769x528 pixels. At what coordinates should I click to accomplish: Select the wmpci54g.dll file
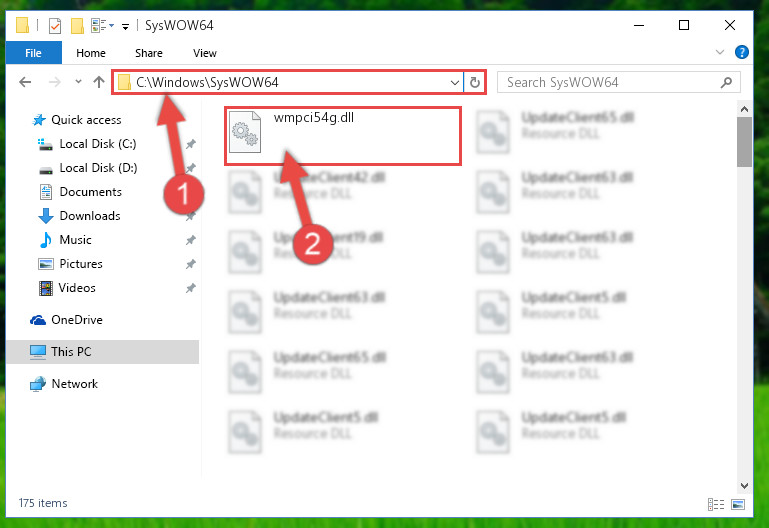[x=343, y=136]
